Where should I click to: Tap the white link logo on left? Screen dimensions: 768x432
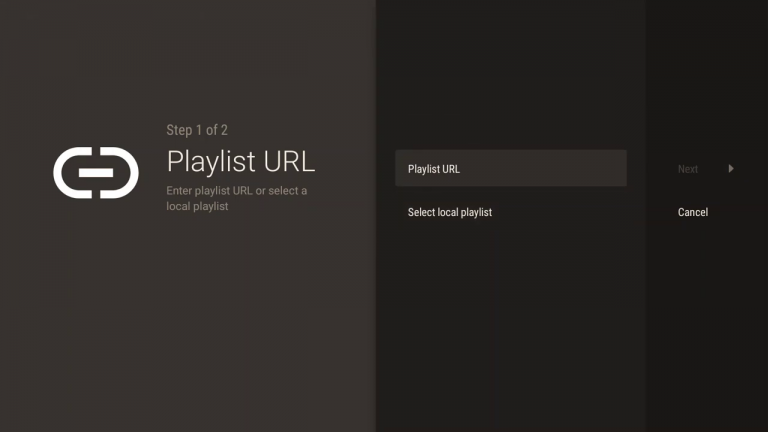(x=96, y=172)
